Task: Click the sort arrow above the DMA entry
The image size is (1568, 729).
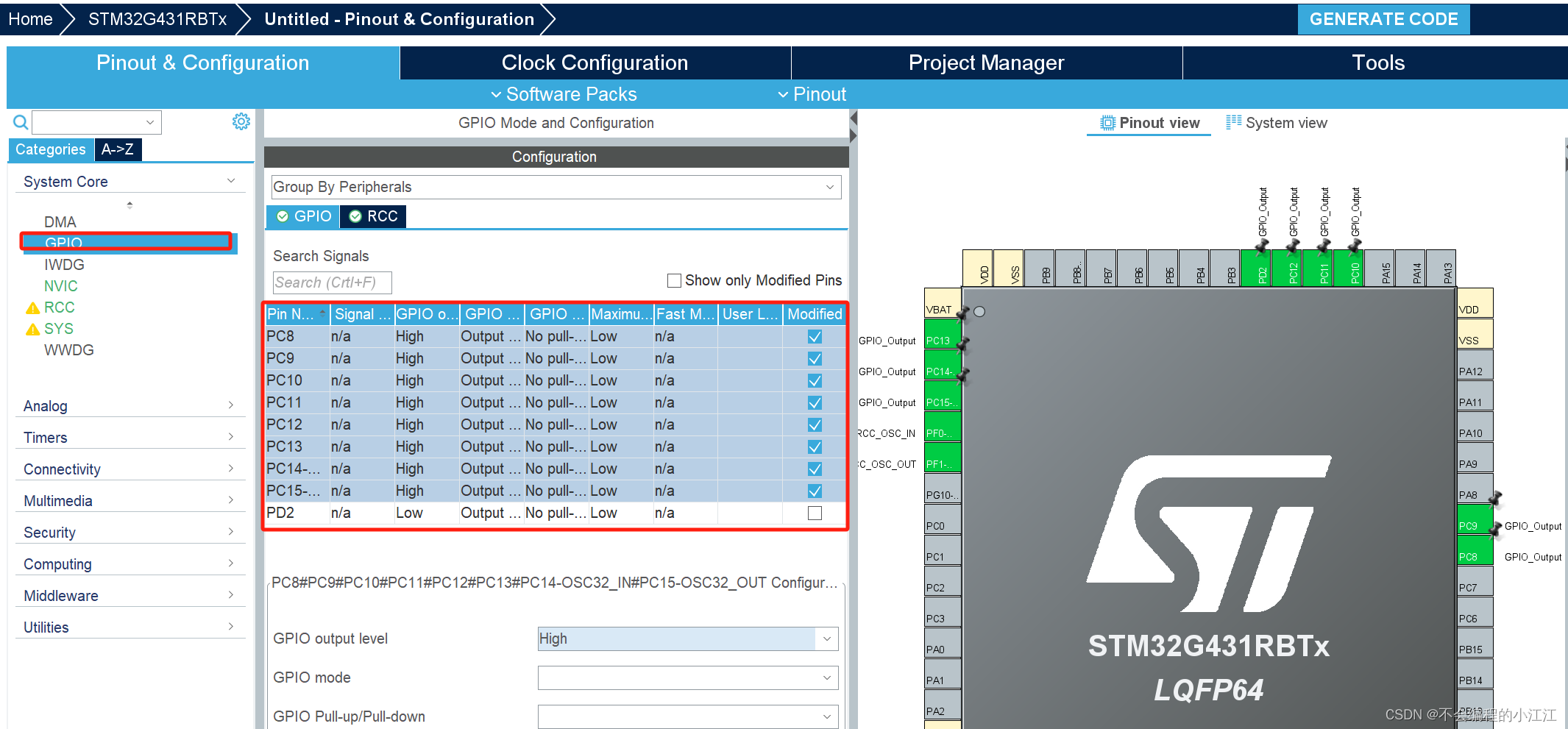Action: pyautogui.click(x=130, y=205)
